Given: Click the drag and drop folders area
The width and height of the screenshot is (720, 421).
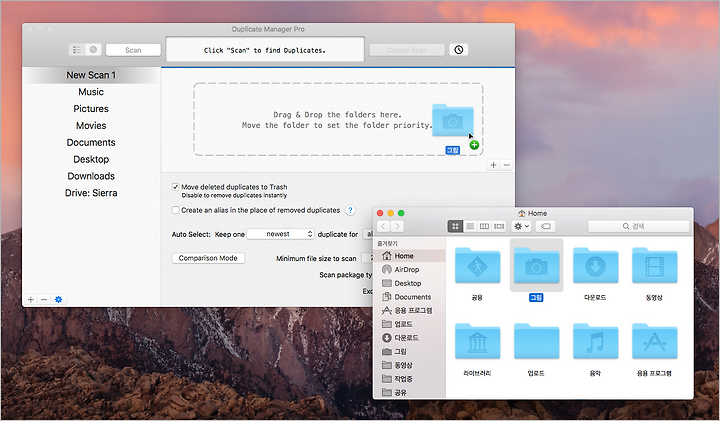Looking at the screenshot, I should [x=338, y=119].
